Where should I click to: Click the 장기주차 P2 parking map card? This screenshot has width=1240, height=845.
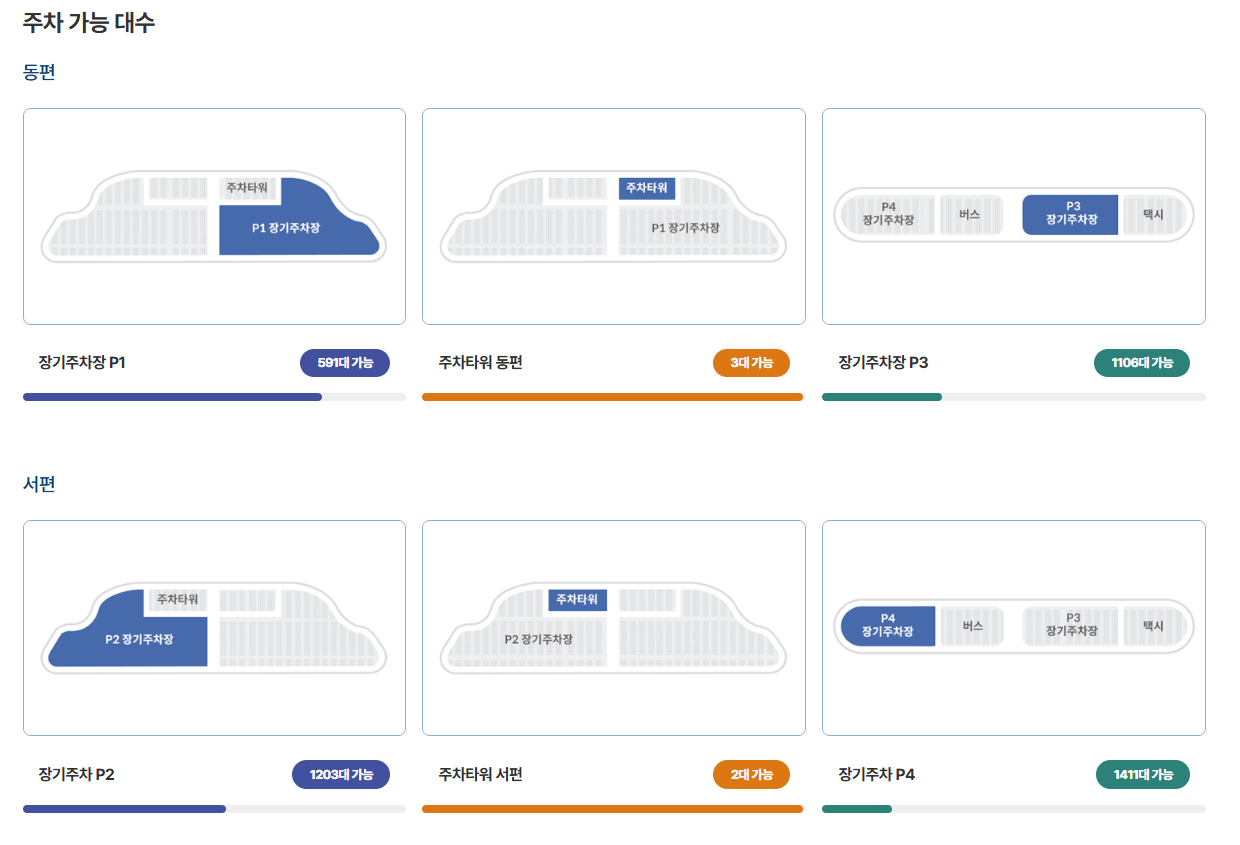pyautogui.click(x=214, y=628)
